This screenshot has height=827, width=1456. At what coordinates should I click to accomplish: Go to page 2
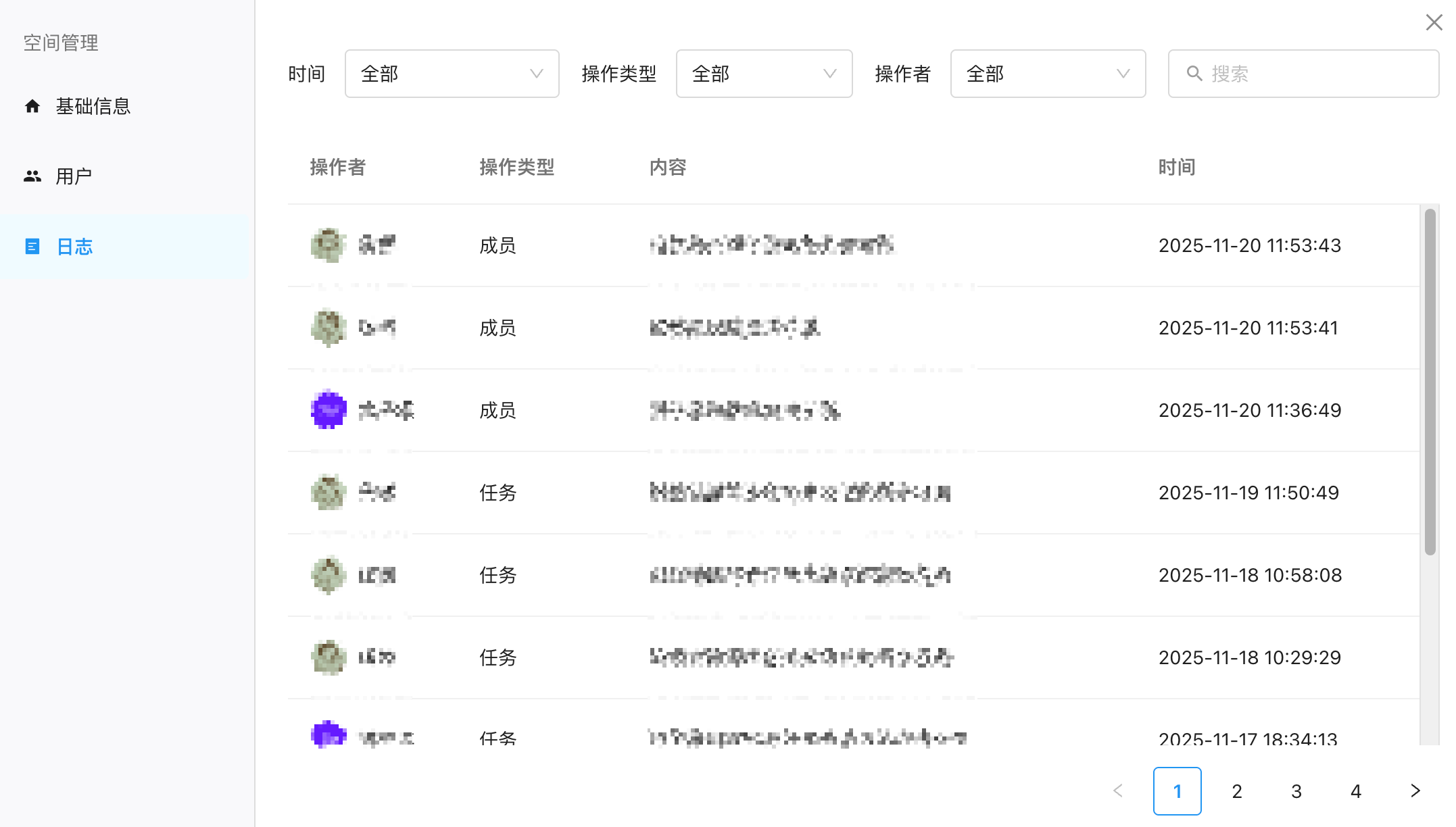click(x=1236, y=791)
